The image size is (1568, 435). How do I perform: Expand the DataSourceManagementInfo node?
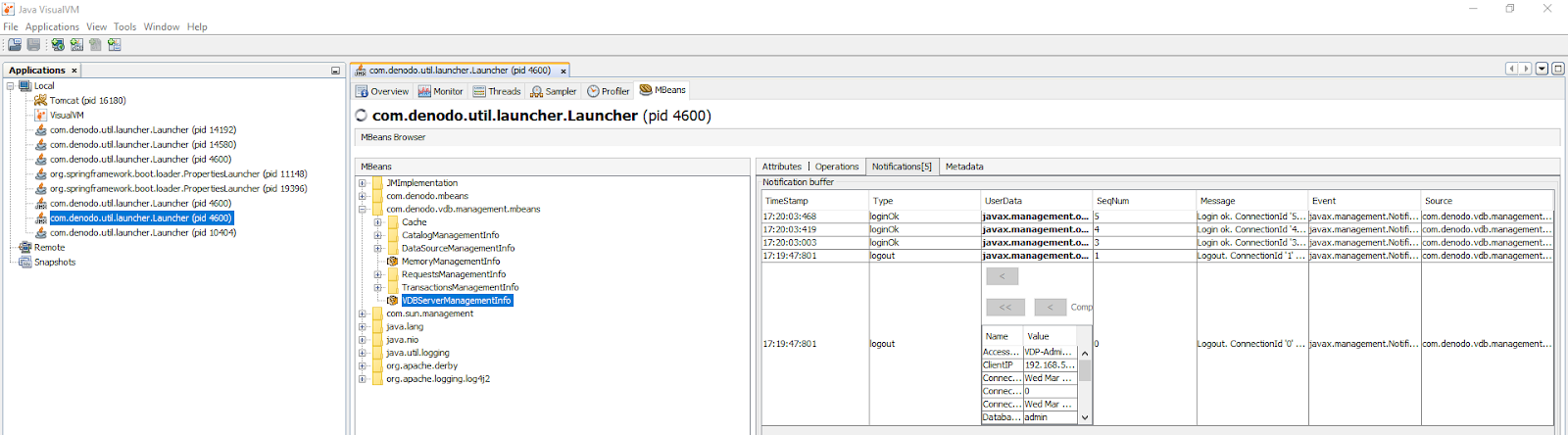tap(377, 248)
